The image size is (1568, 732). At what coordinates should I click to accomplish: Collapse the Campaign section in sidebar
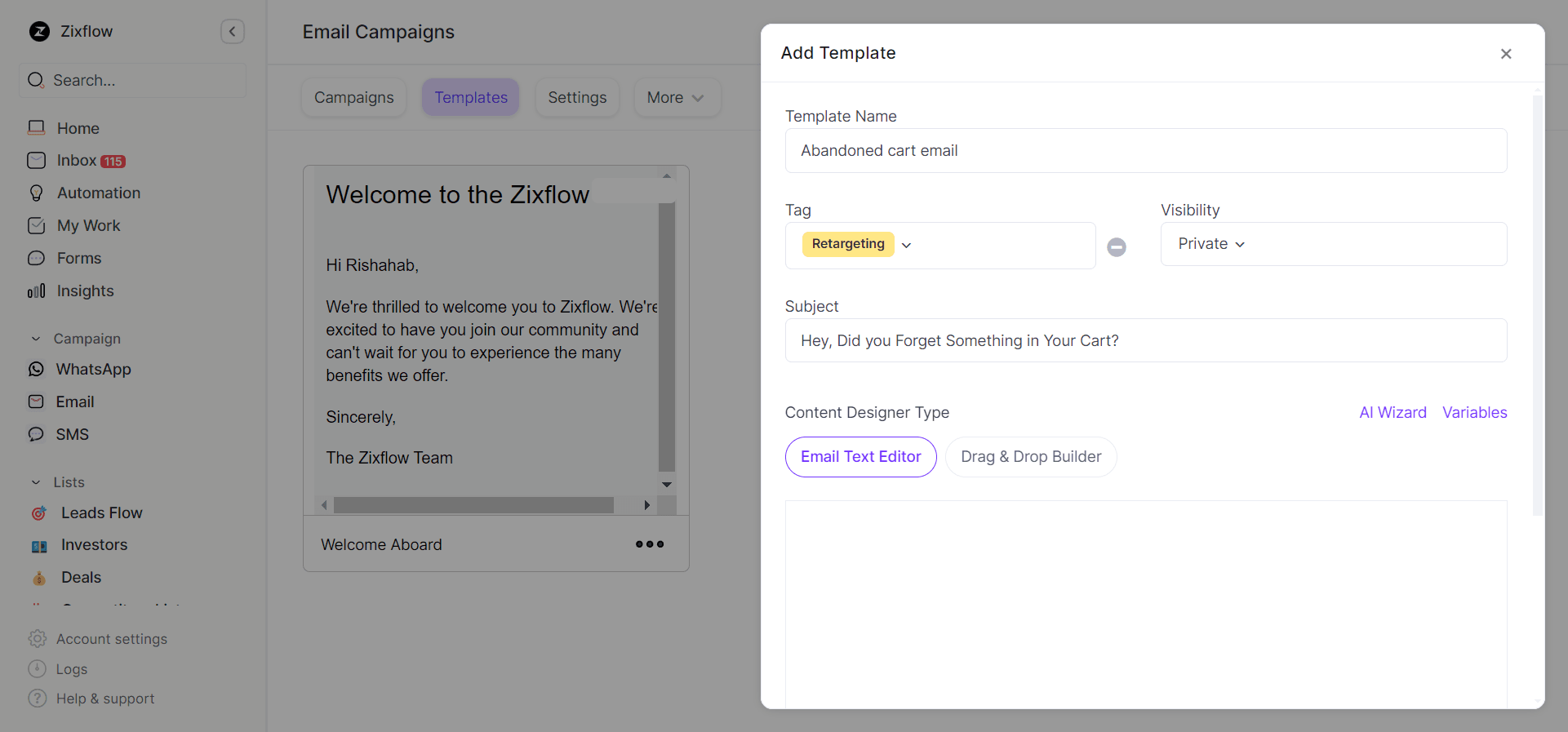36,339
